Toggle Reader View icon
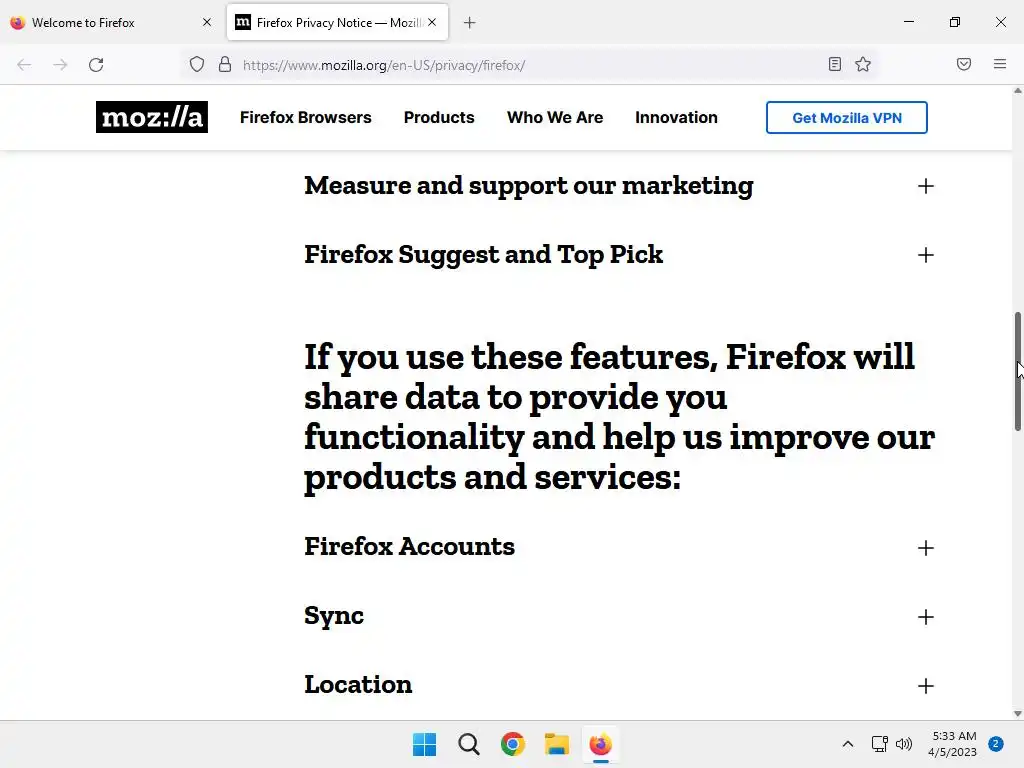The height and width of the screenshot is (768, 1024). (835, 64)
